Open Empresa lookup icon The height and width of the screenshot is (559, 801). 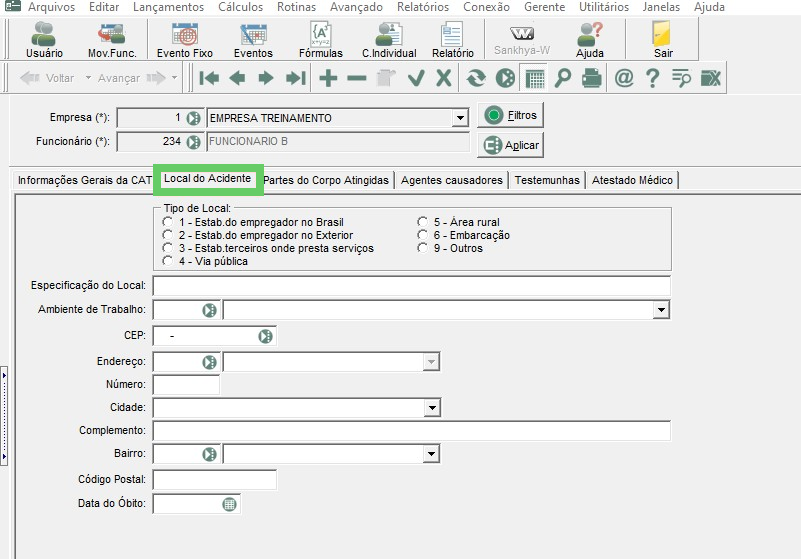(193, 118)
